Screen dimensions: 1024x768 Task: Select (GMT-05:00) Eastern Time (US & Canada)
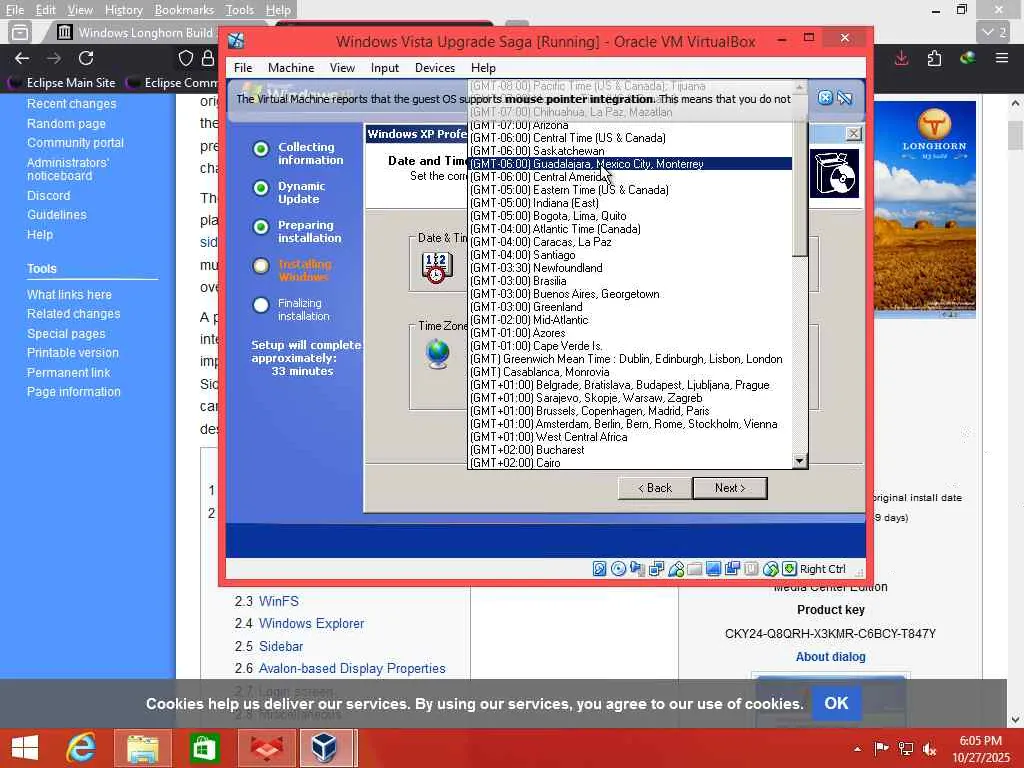click(x=631, y=189)
